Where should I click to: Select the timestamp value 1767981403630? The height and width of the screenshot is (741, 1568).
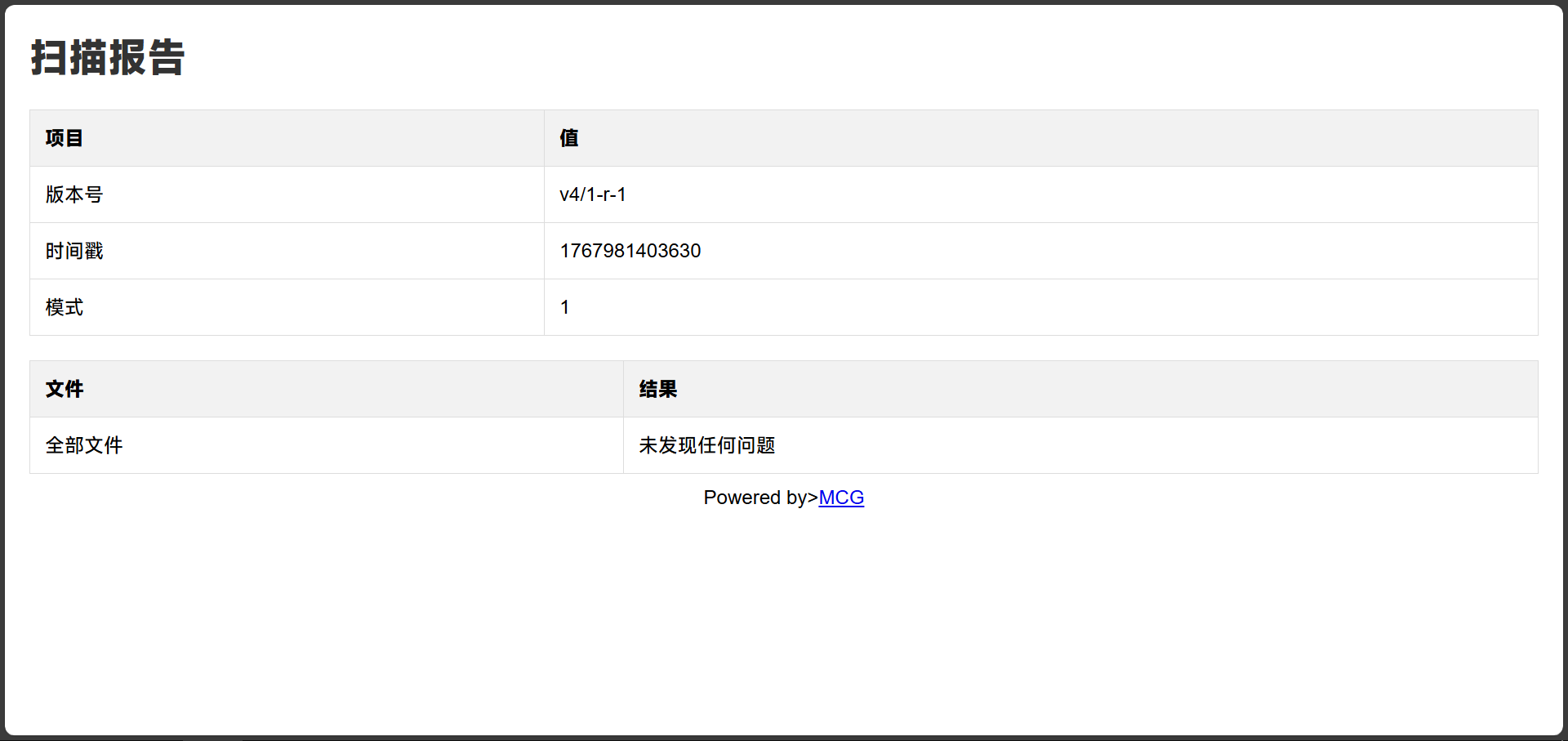pyautogui.click(x=630, y=251)
